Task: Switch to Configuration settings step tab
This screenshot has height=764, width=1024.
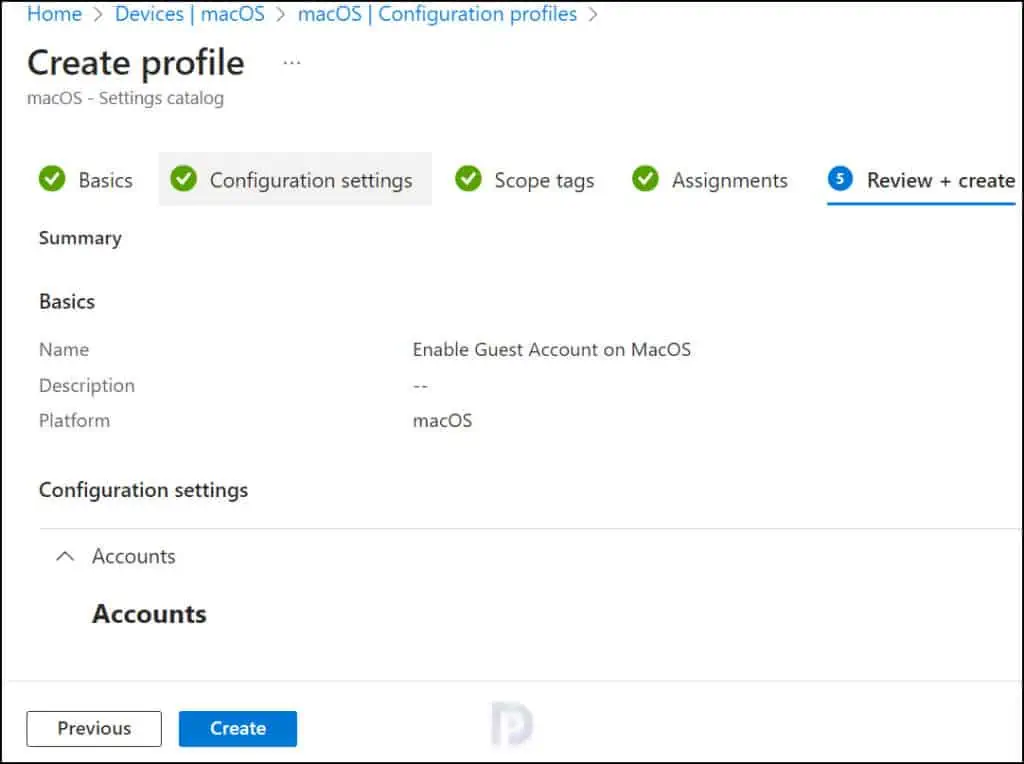Action: 295,180
